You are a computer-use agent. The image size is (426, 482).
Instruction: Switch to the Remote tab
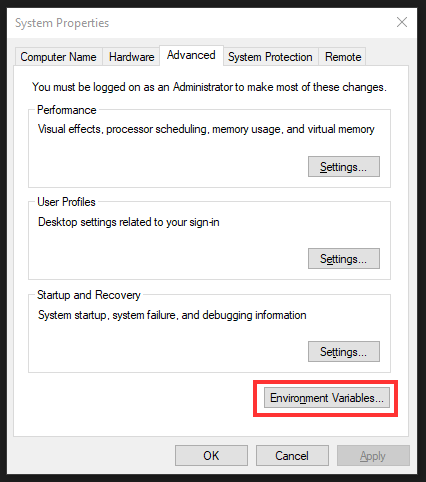coord(343,57)
